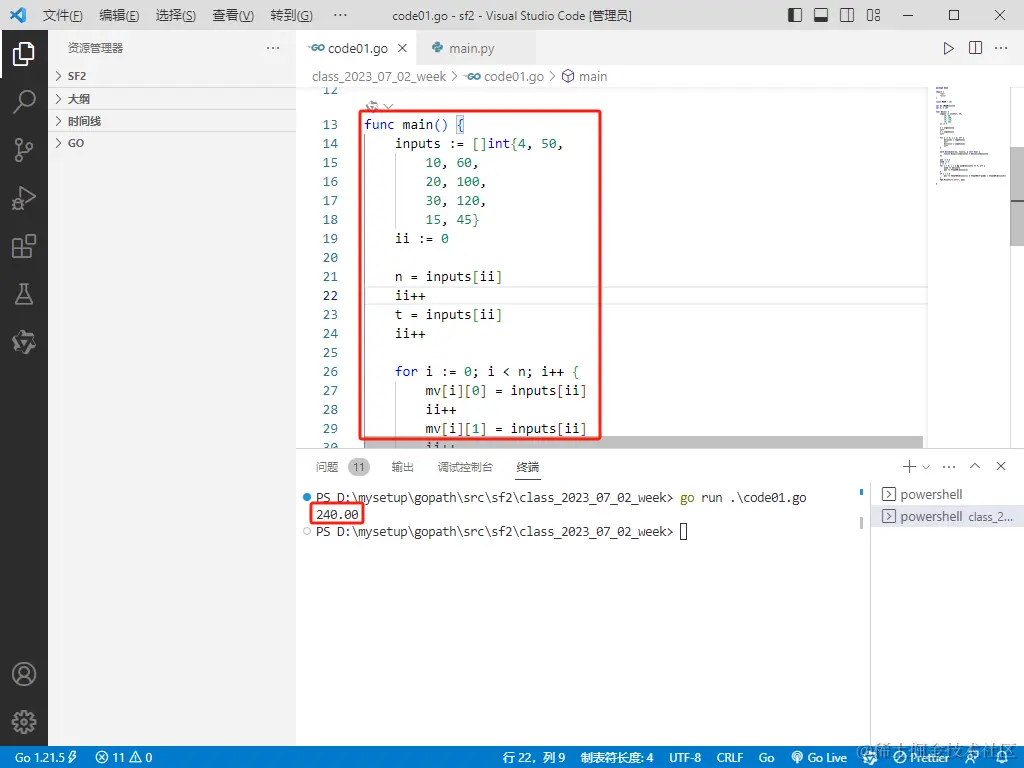
Task: Open the 选择(S) menu
Action: tap(176, 15)
